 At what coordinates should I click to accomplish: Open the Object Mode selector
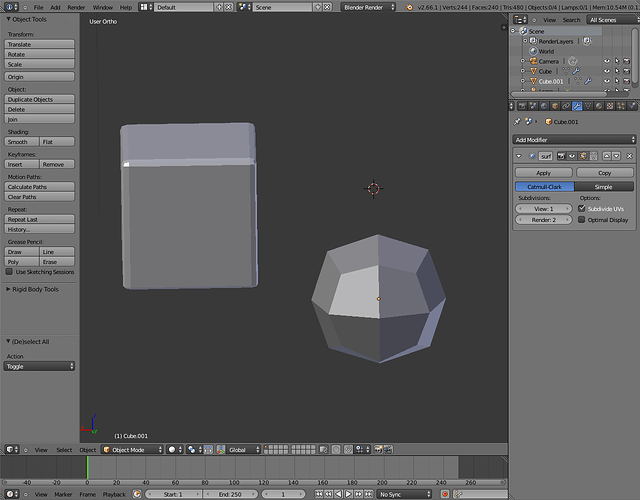132,449
